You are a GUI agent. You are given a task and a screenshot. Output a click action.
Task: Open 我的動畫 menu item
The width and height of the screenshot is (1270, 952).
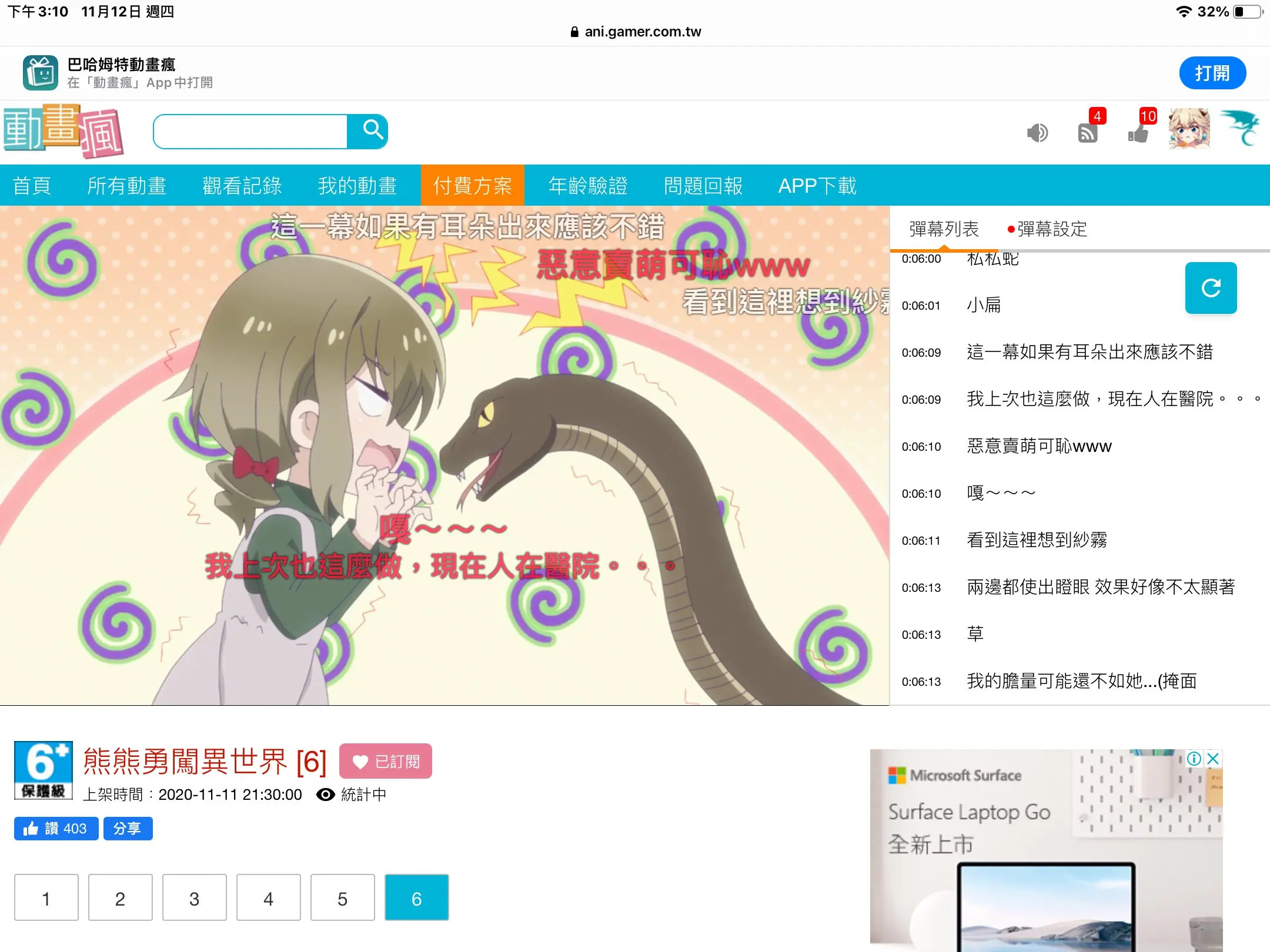357,186
